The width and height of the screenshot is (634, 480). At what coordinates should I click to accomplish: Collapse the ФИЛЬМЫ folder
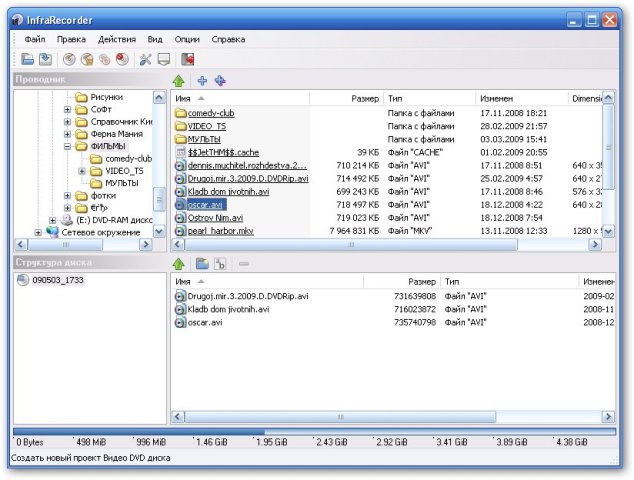point(68,146)
